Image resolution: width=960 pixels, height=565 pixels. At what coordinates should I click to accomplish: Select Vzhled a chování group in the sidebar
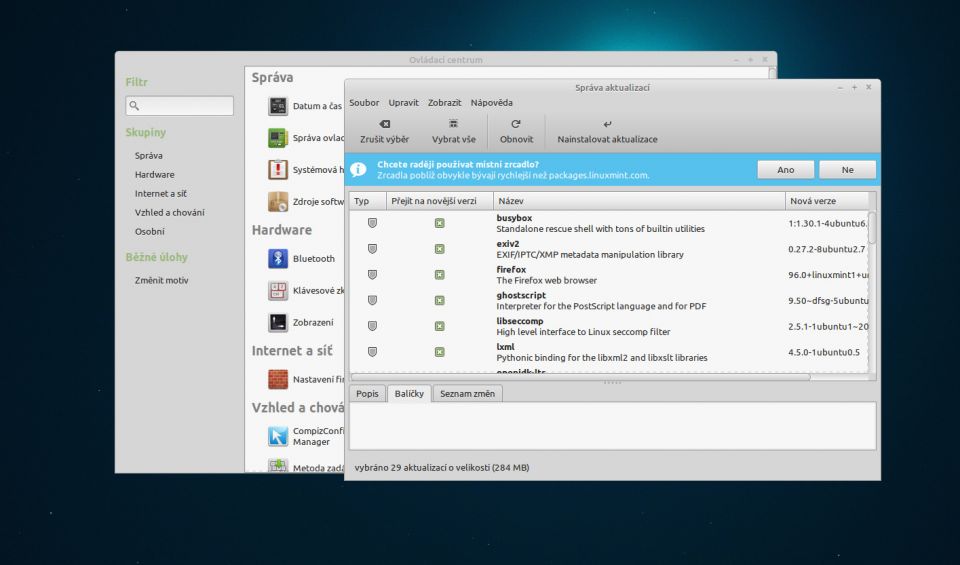pyautogui.click(x=170, y=212)
